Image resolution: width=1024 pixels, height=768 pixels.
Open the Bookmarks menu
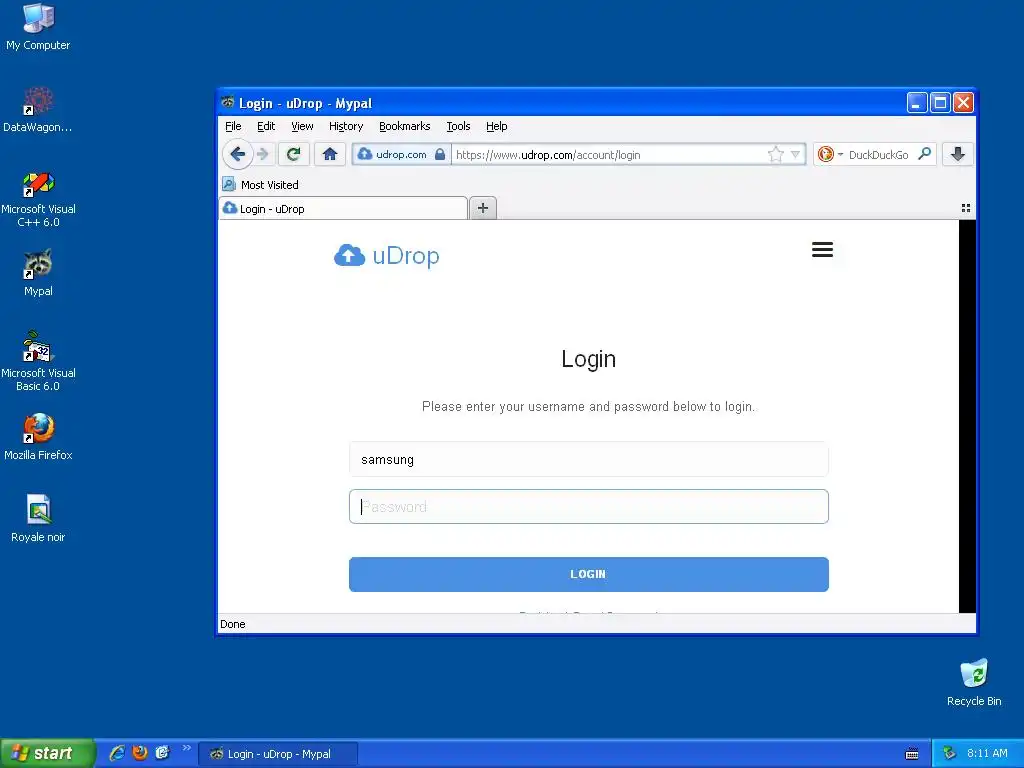click(x=404, y=126)
